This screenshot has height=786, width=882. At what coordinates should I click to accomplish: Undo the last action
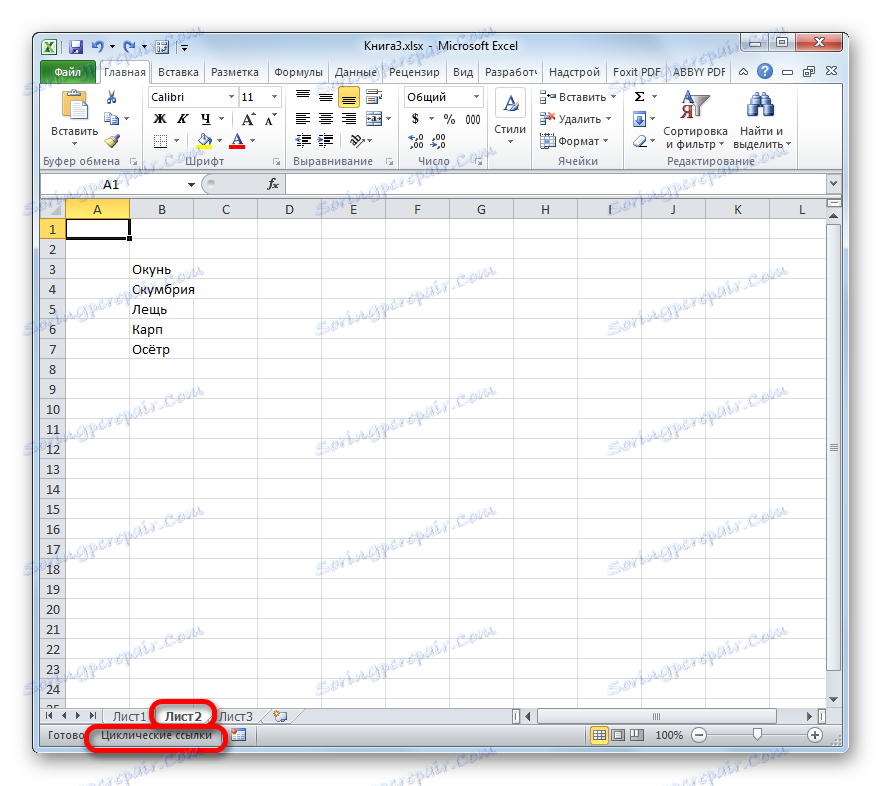click(x=98, y=47)
